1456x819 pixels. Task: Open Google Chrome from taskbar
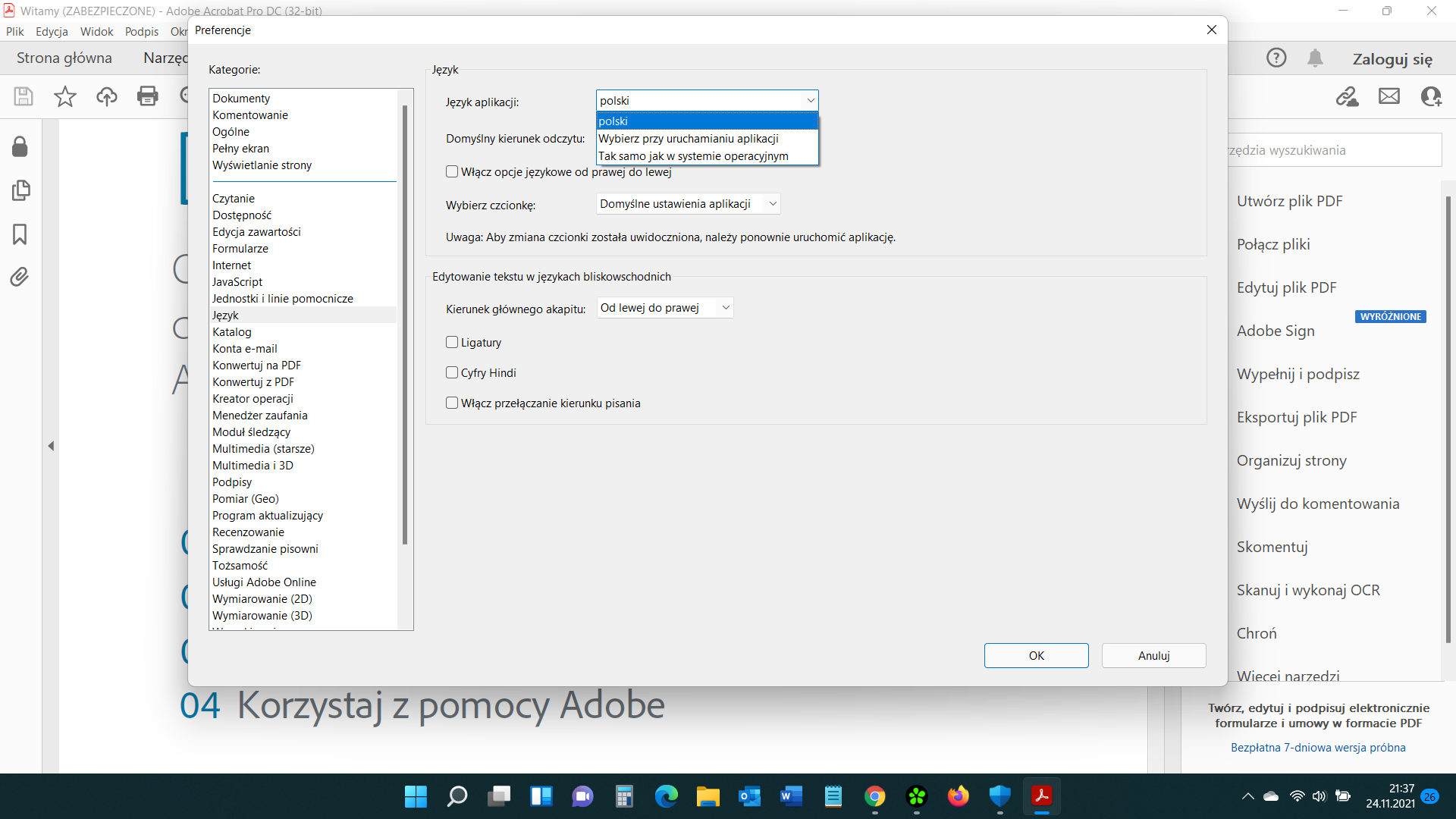[875, 796]
